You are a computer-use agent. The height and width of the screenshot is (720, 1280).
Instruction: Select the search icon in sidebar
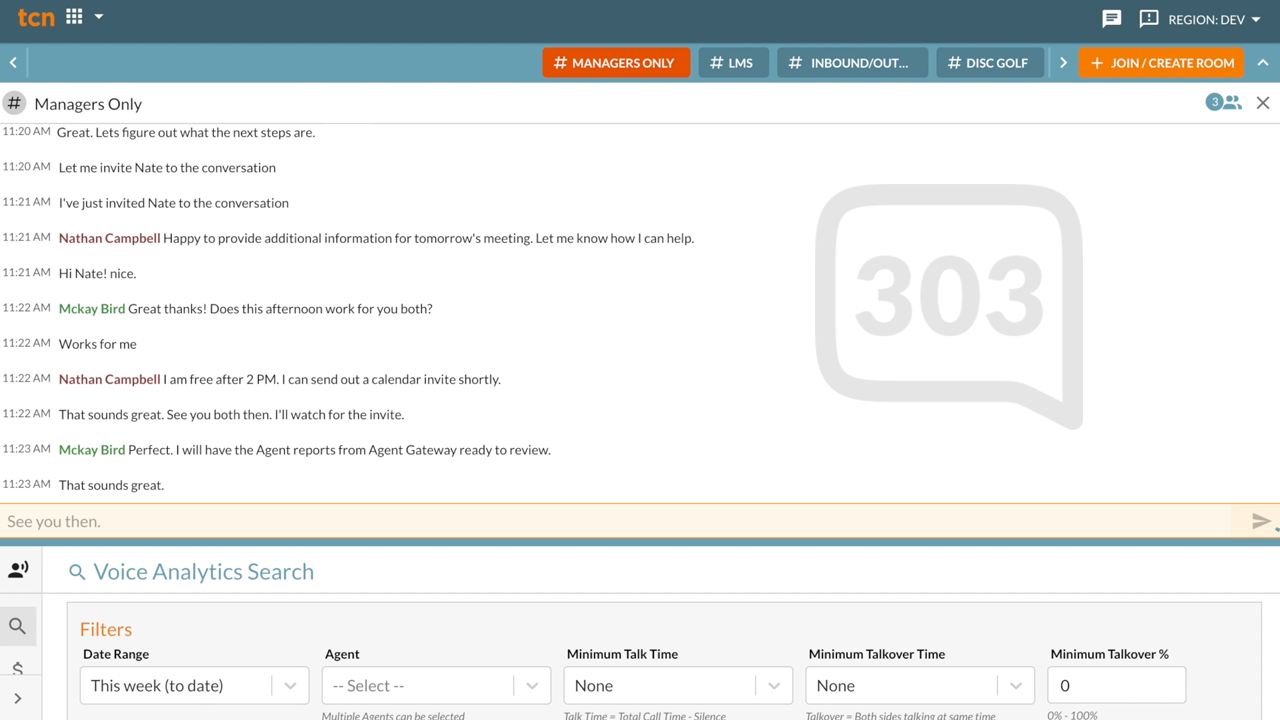(18, 626)
